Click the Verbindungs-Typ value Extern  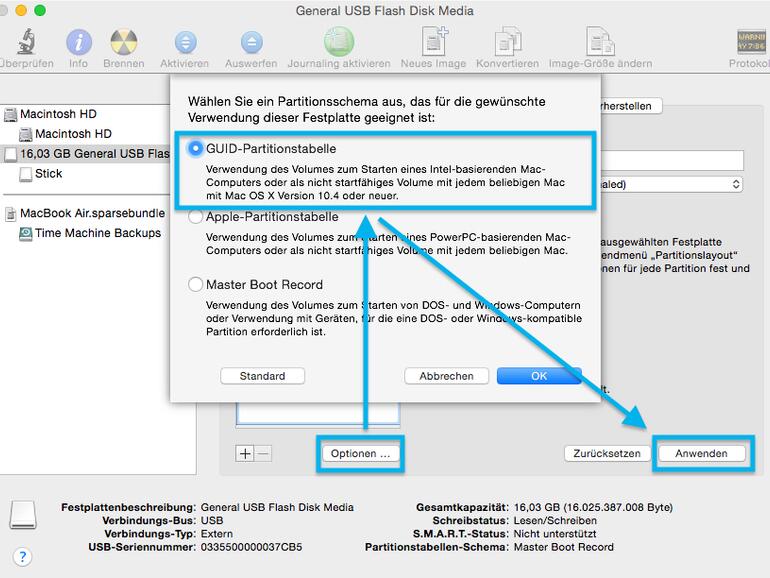pos(217,534)
